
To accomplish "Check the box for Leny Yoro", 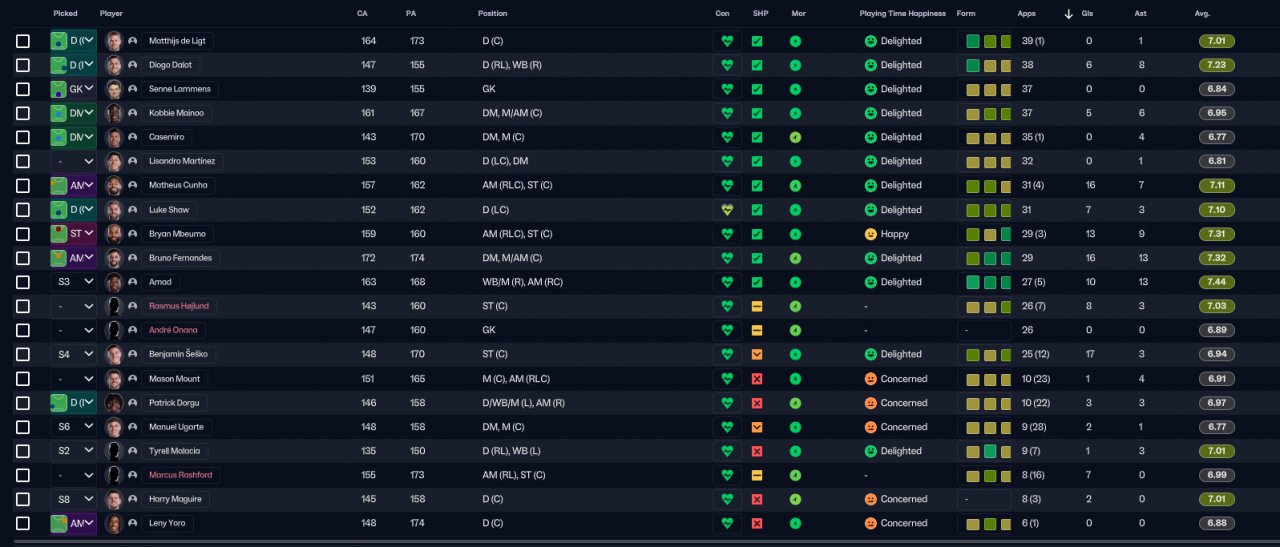I will click(23, 523).
